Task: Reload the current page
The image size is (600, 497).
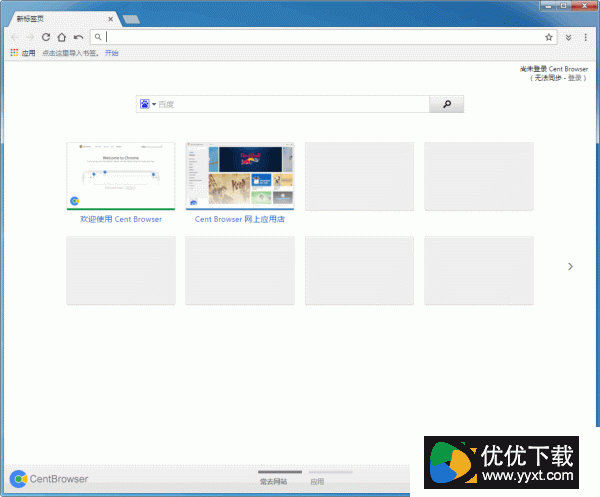Action: (46, 37)
